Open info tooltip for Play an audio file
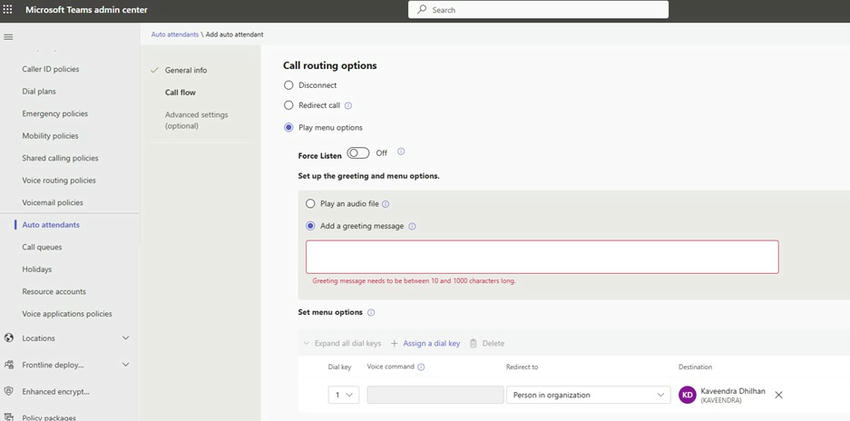850x421 pixels. [x=385, y=204]
